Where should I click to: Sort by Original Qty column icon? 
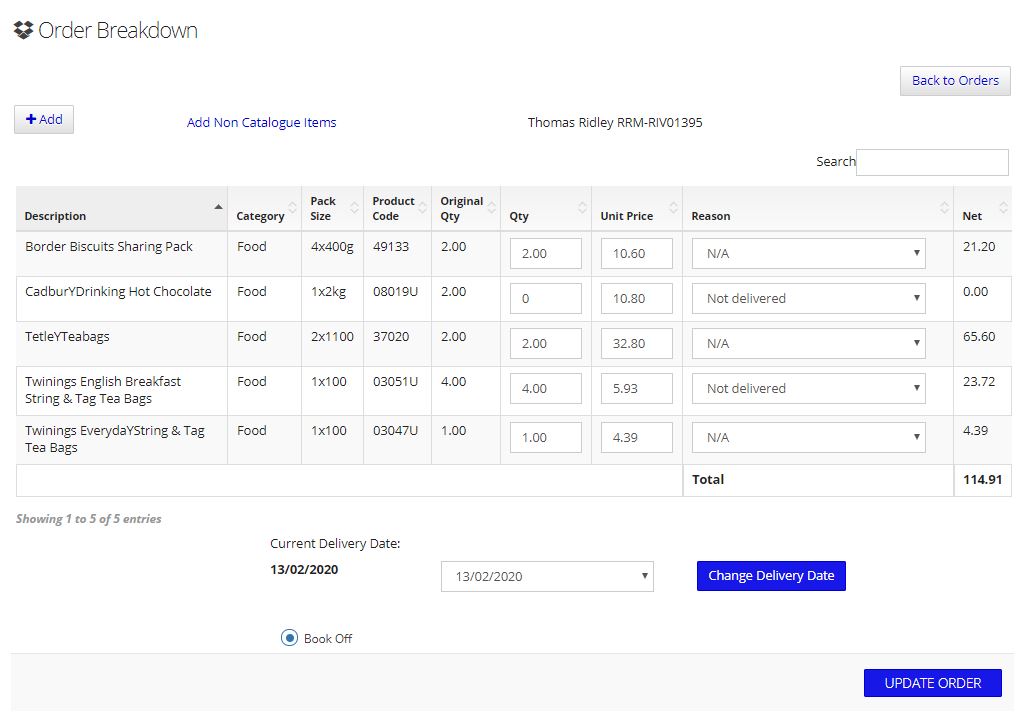point(491,208)
